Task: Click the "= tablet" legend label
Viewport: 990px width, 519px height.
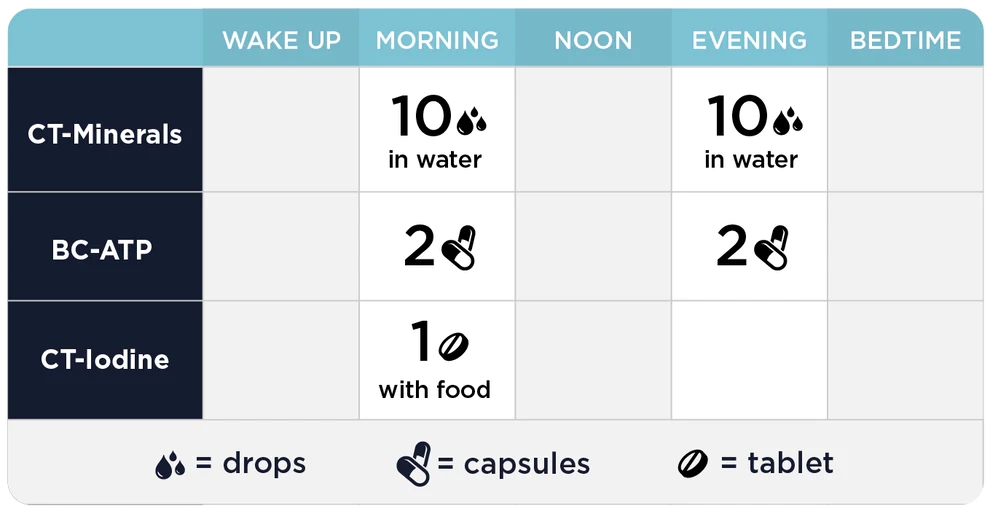Action: [777, 463]
